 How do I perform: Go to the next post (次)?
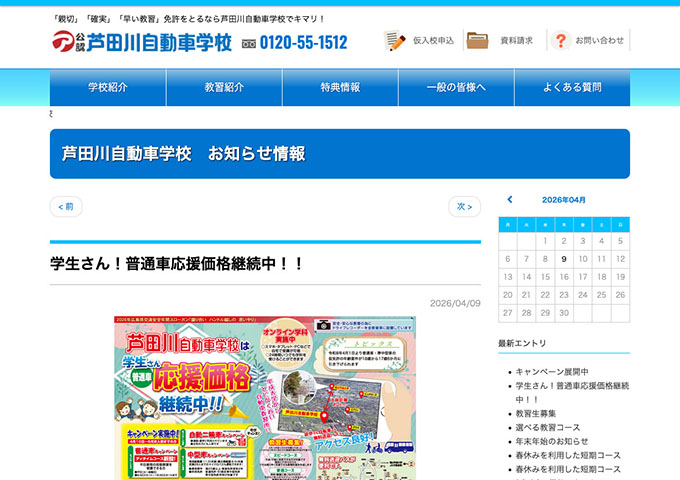tap(464, 206)
